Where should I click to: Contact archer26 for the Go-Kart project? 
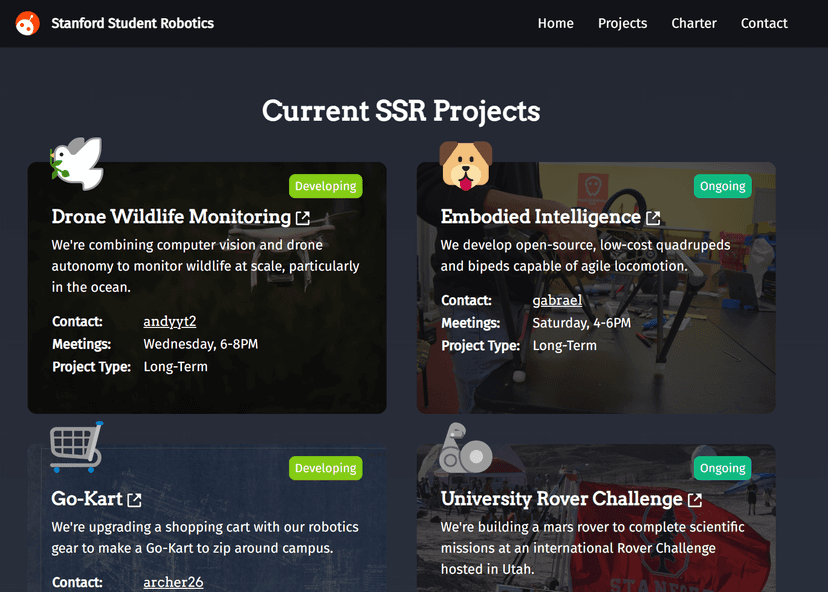pyautogui.click(x=173, y=582)
